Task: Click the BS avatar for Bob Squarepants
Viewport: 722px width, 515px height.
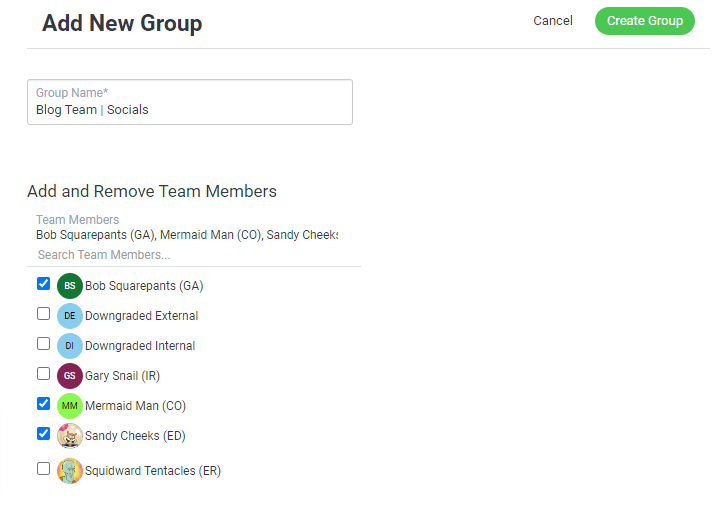Action: pos(70,286)
